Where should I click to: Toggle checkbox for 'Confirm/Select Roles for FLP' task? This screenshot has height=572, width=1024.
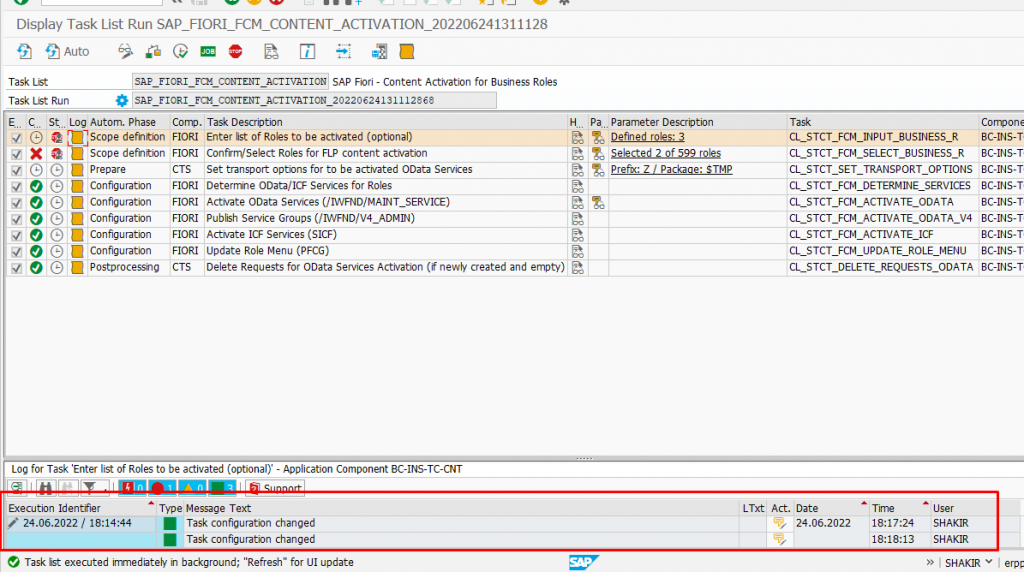[16, 154]
